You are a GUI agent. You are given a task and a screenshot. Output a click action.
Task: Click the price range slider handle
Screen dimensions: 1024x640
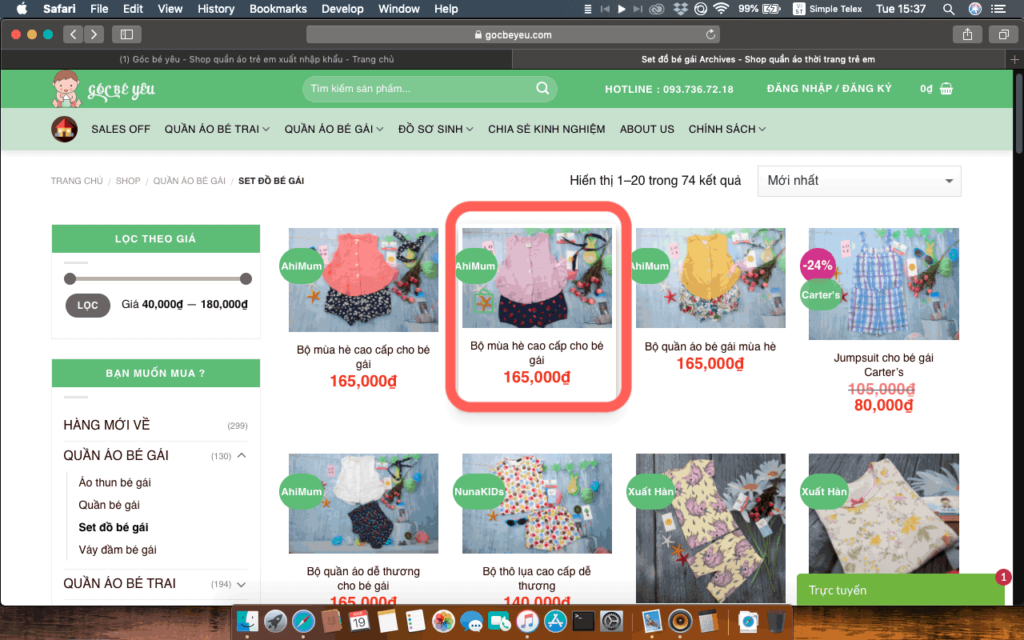click(70, 280)
